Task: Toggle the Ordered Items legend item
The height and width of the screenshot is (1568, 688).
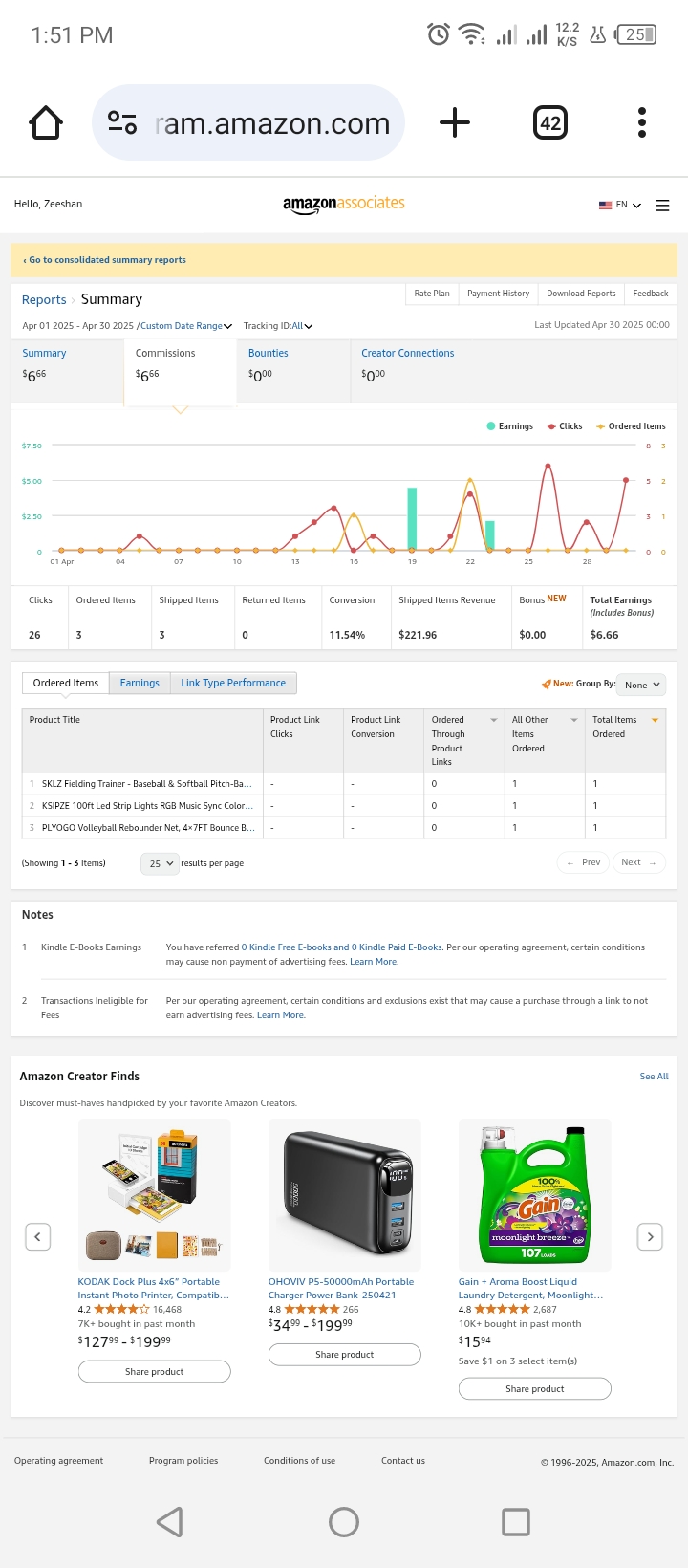Action: [631, 426]
